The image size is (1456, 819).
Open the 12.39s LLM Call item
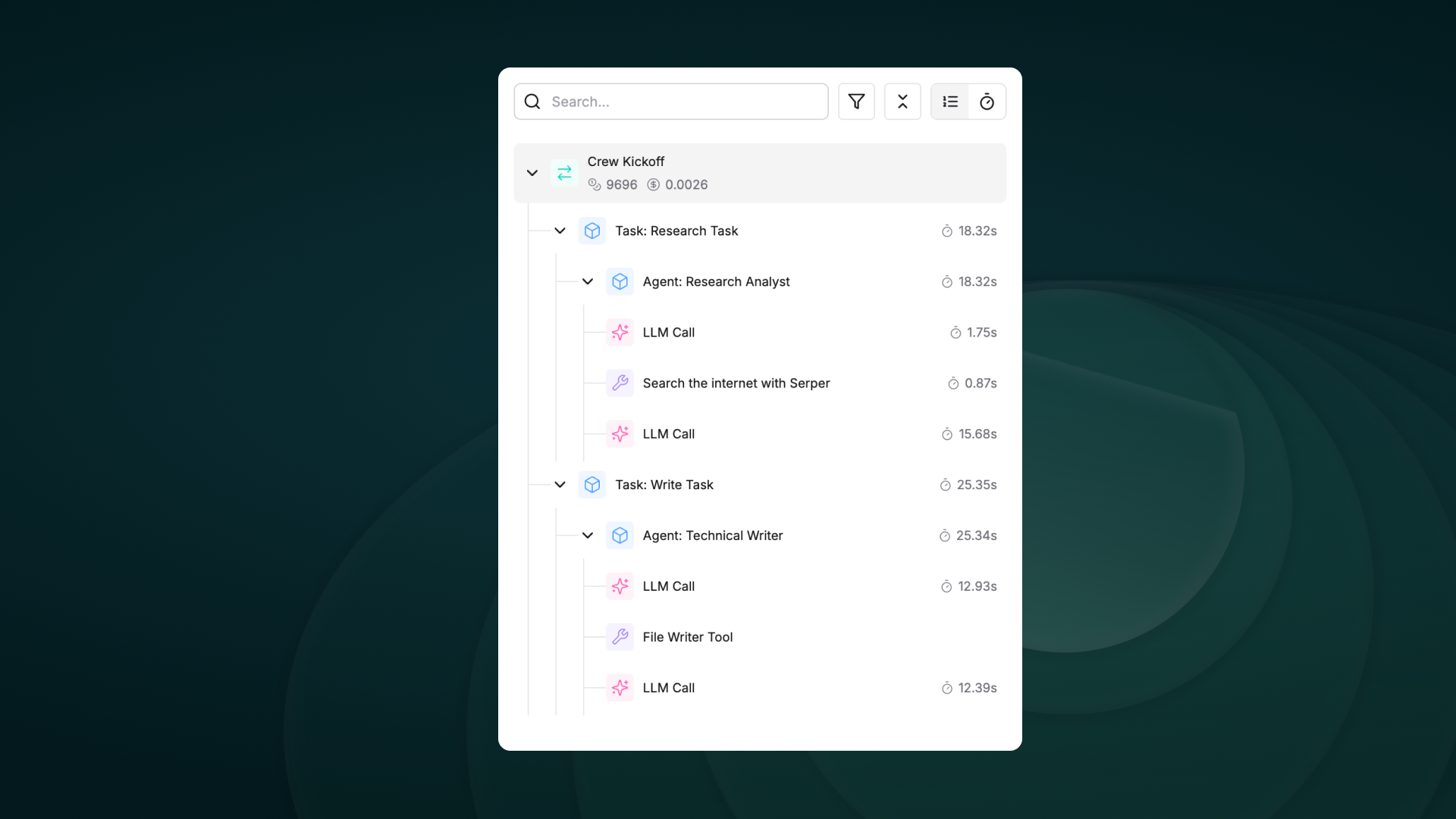(x=789, y=688)
